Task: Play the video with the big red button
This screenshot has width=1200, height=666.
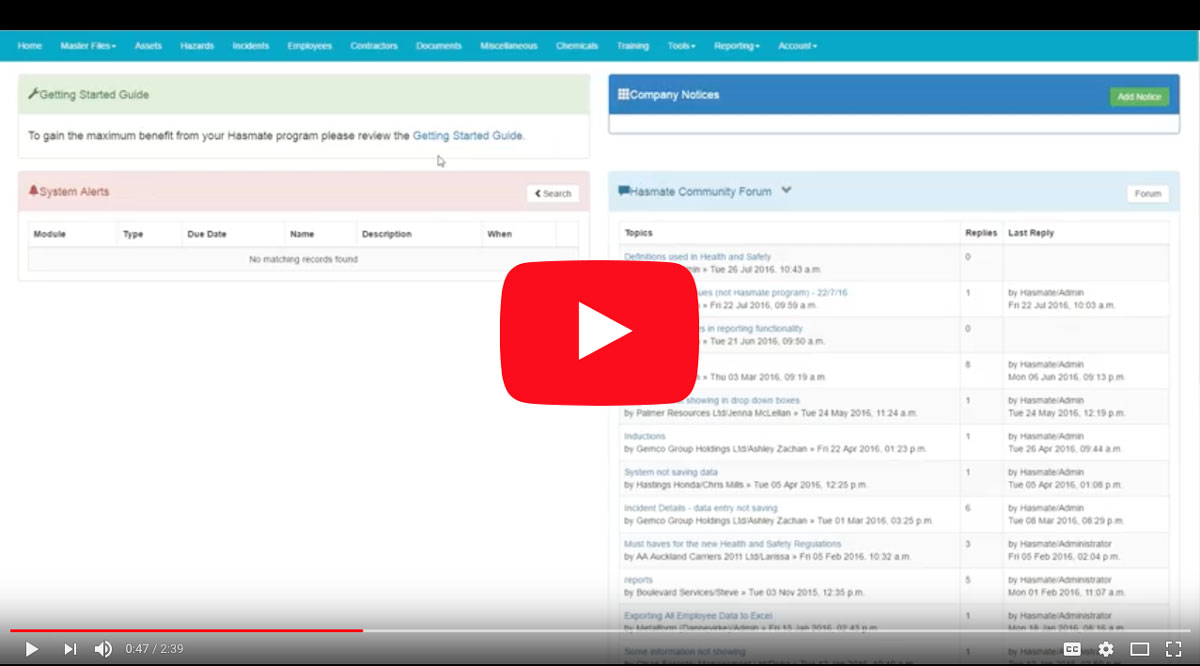Action: coord(600,332)
